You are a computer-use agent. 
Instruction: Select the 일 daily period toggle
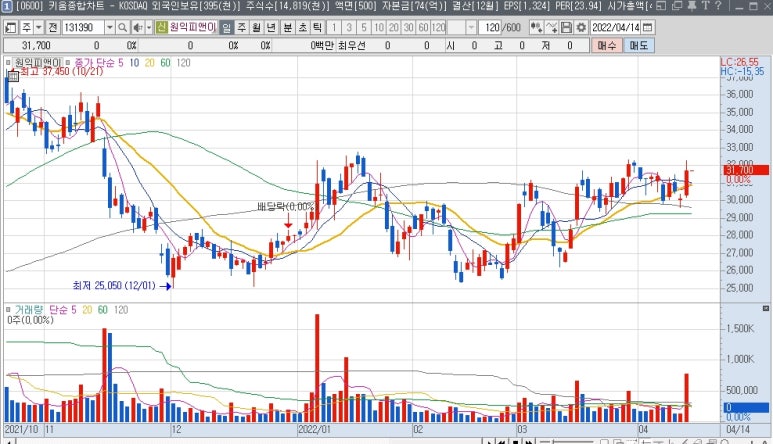click(x=226, y=28)
